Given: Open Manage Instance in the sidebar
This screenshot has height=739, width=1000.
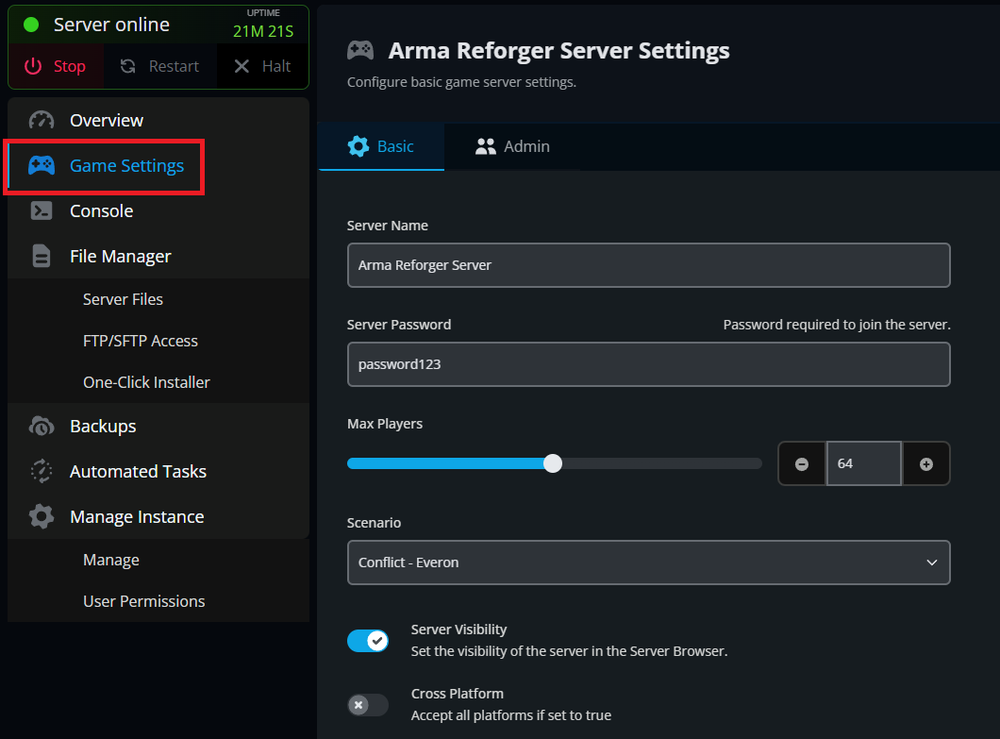Looking at the screenshot, I should click(158, 516).
